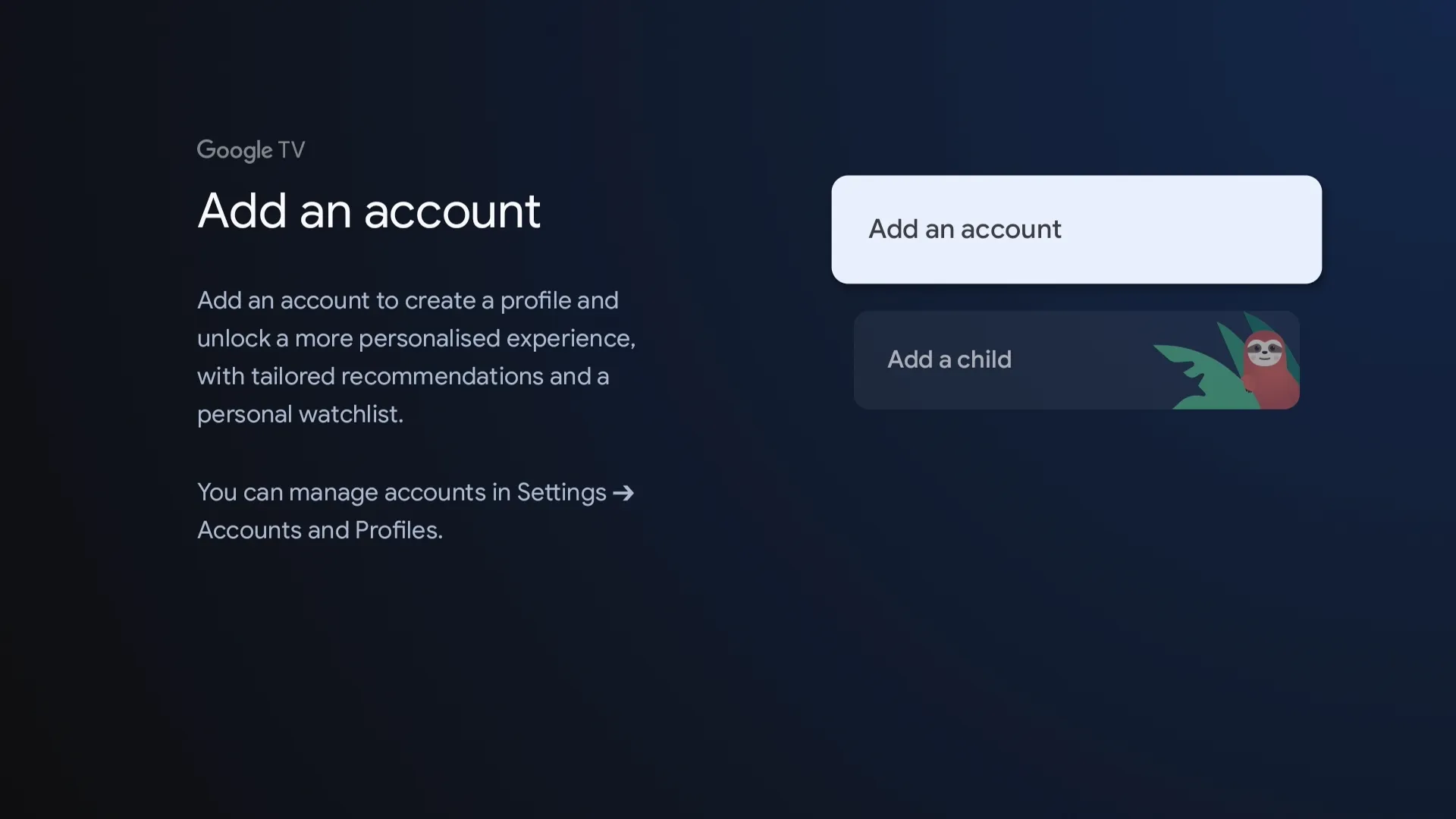
Task: Click the "Add an account" label inside the card
Action: [965, 229]
